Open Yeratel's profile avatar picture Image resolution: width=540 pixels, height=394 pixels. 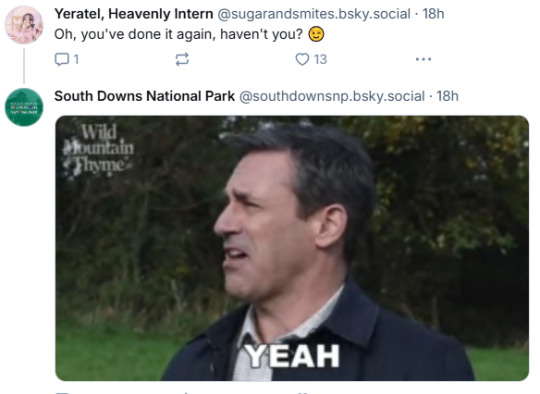click(x=24, y=25)
